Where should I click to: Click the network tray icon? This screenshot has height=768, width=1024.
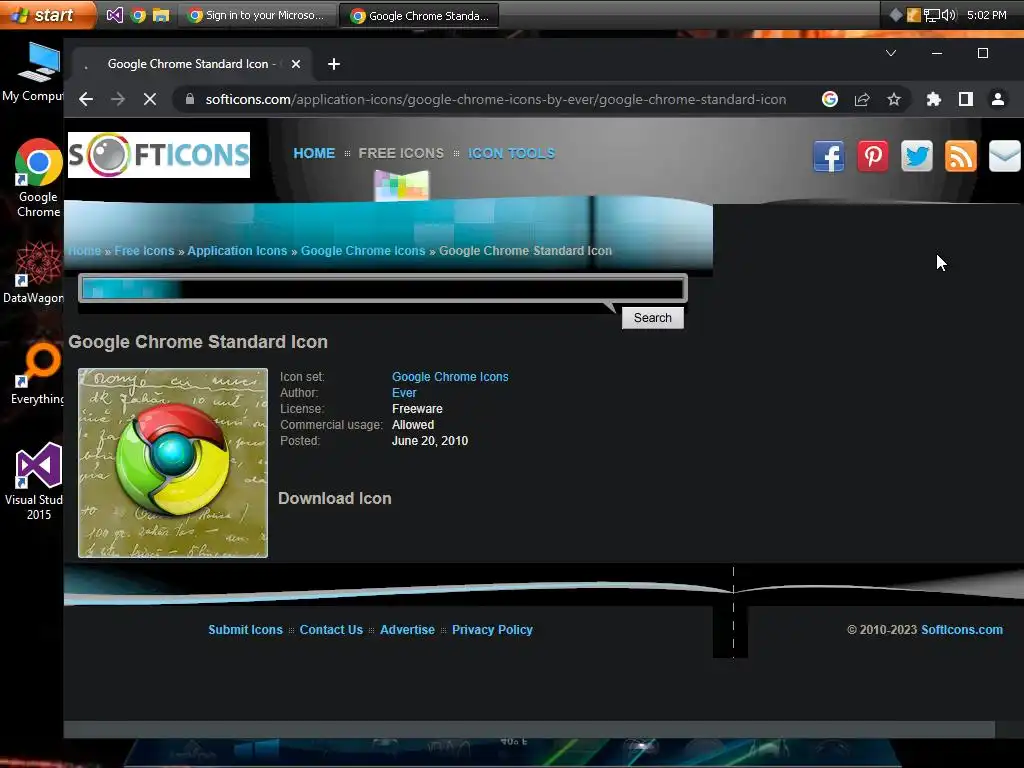[931, 15]
